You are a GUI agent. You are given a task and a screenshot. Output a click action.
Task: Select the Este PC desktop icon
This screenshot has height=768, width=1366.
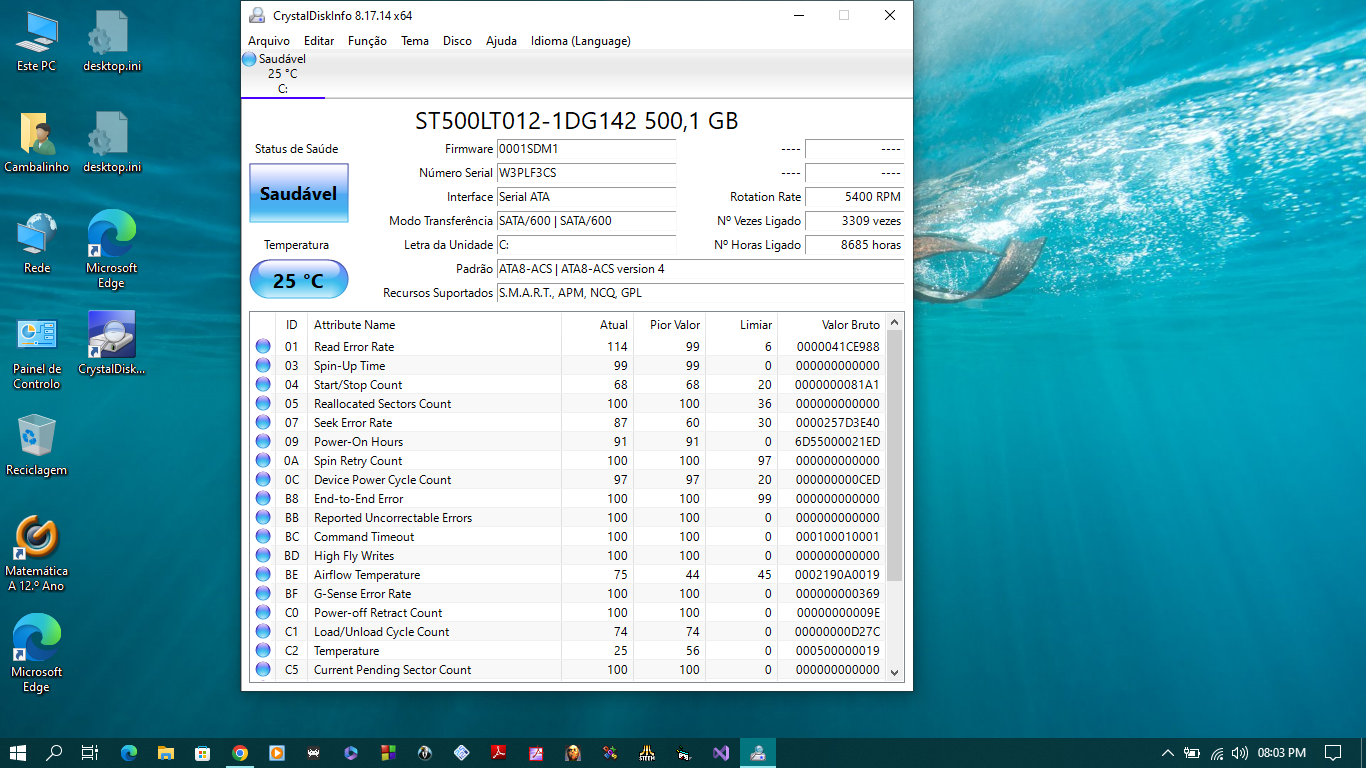point(37,42)
